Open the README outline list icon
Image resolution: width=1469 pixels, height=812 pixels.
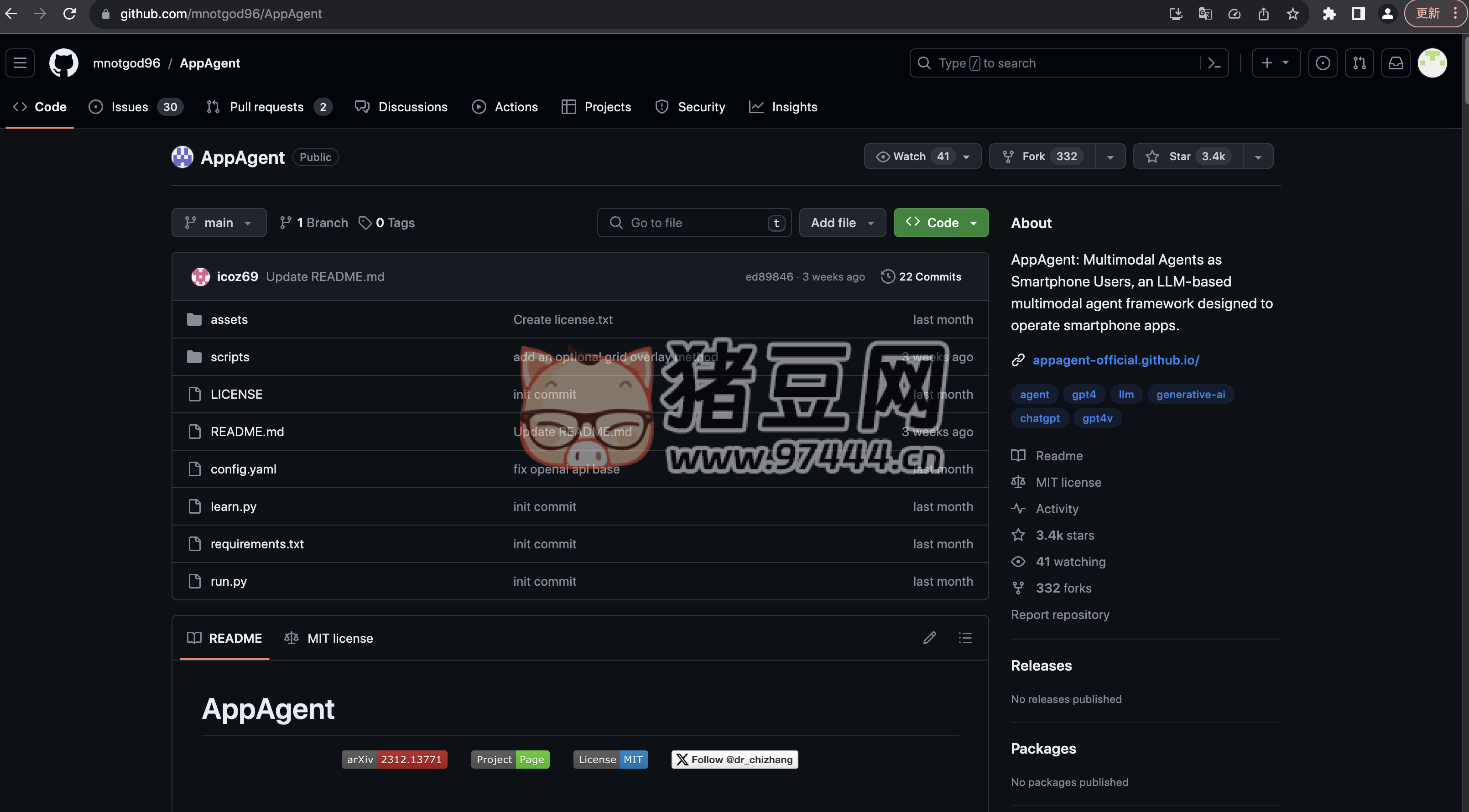[x=965, y=638]
